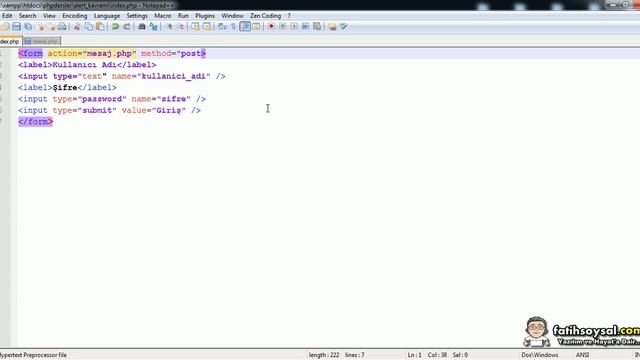
Task: Open the Settings menu
Action: click(x=137, y=16)
